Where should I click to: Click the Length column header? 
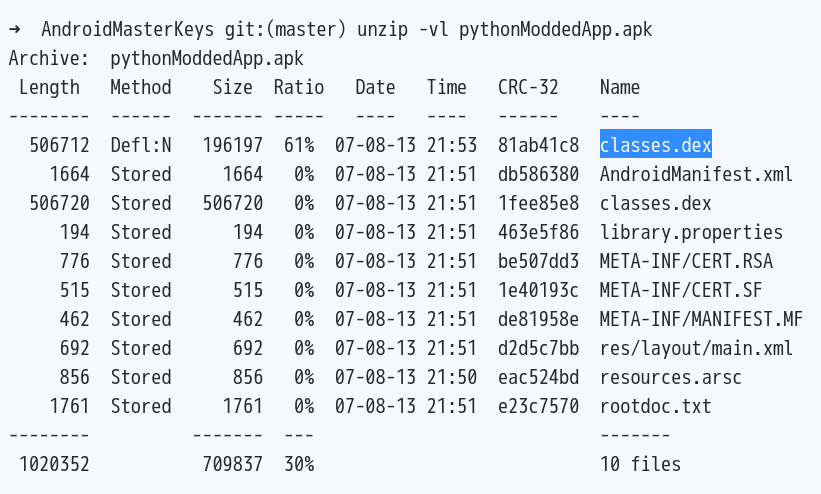pyautogui.click(x=49, y=87)
